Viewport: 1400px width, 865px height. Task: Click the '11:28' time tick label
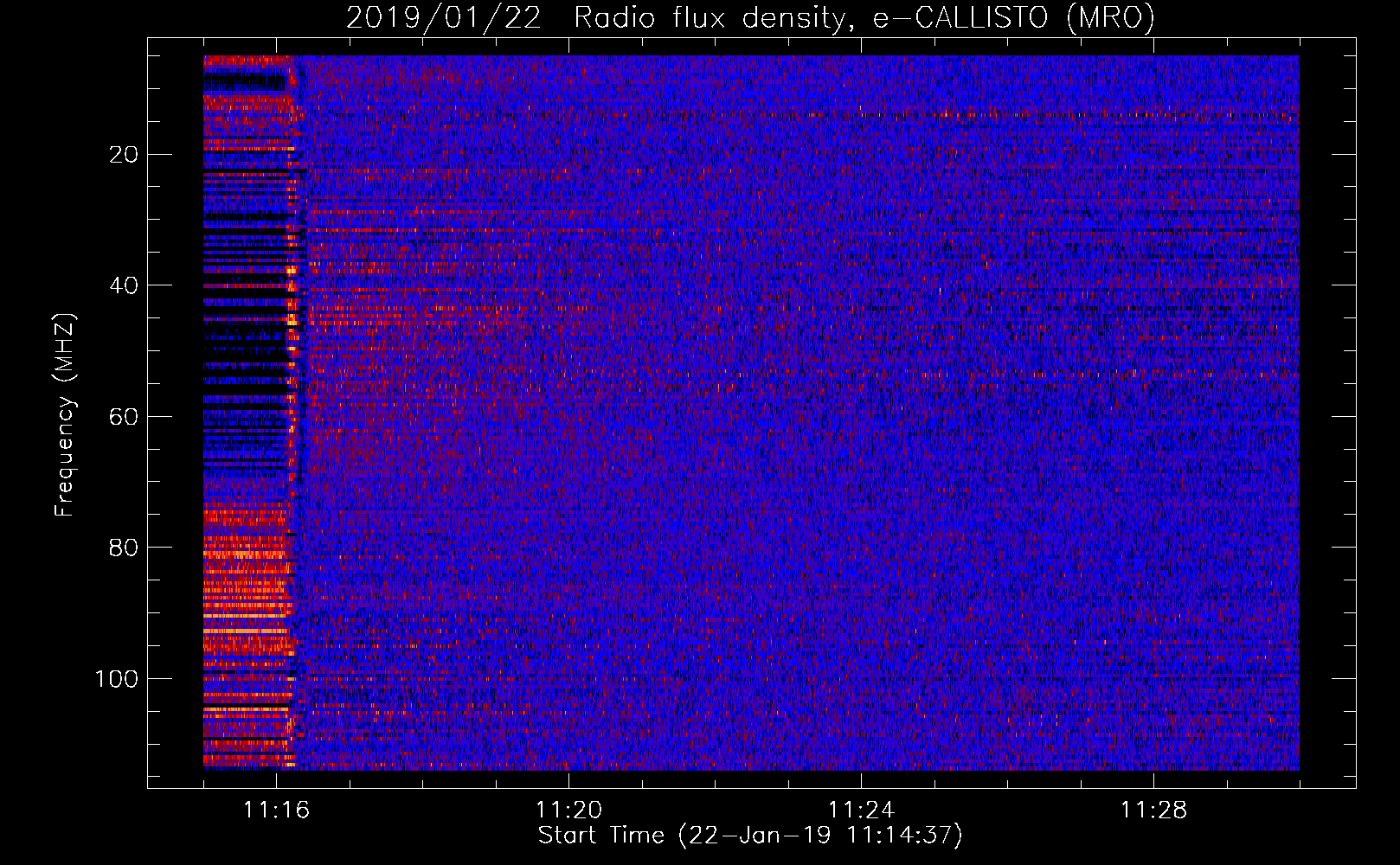tap(1153, 811)
